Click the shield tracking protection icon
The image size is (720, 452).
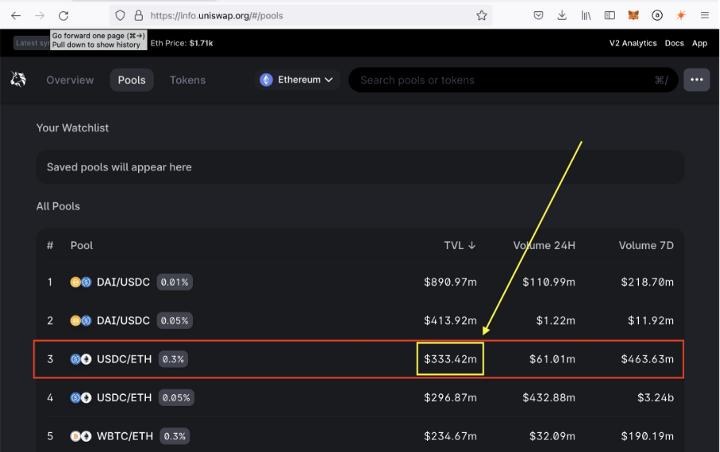(x=120, y=16)
